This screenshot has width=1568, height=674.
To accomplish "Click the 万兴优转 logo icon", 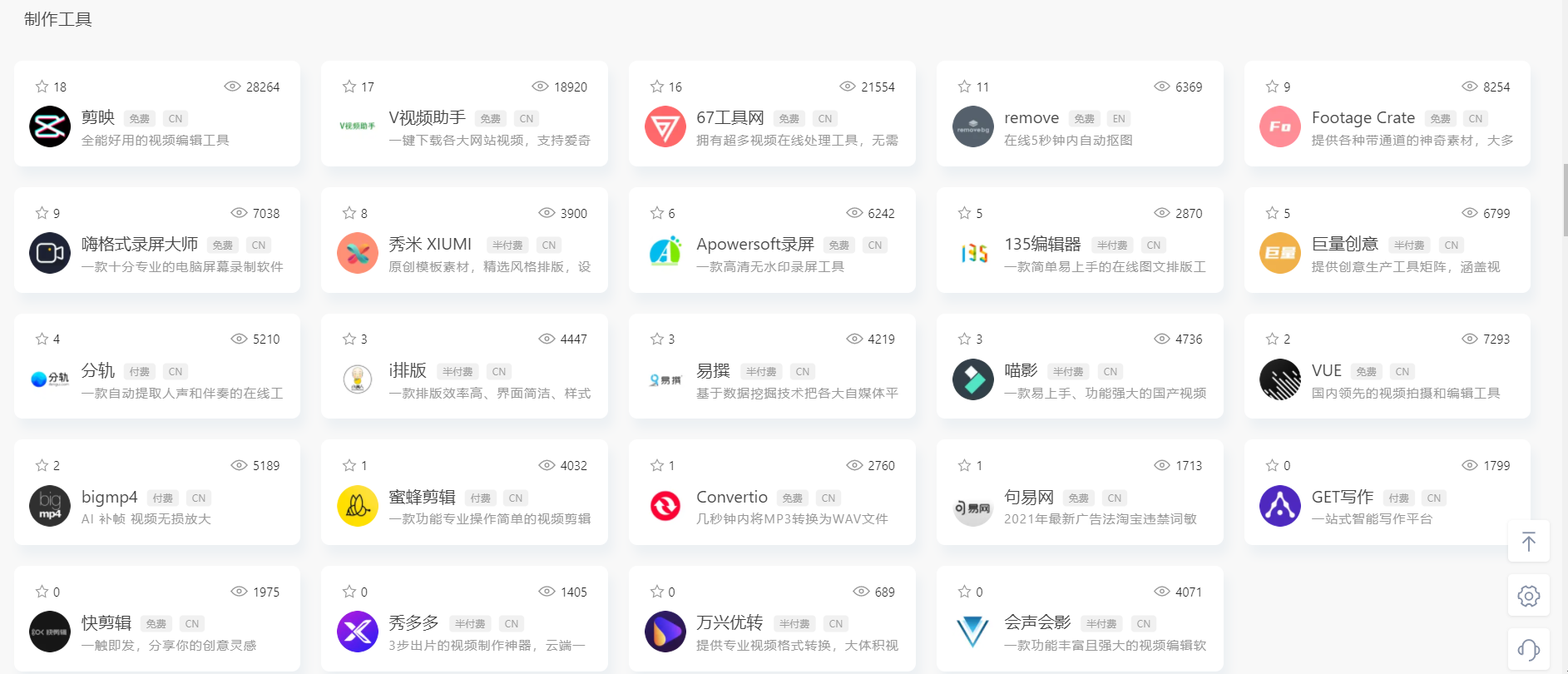I will click(665, 632).
